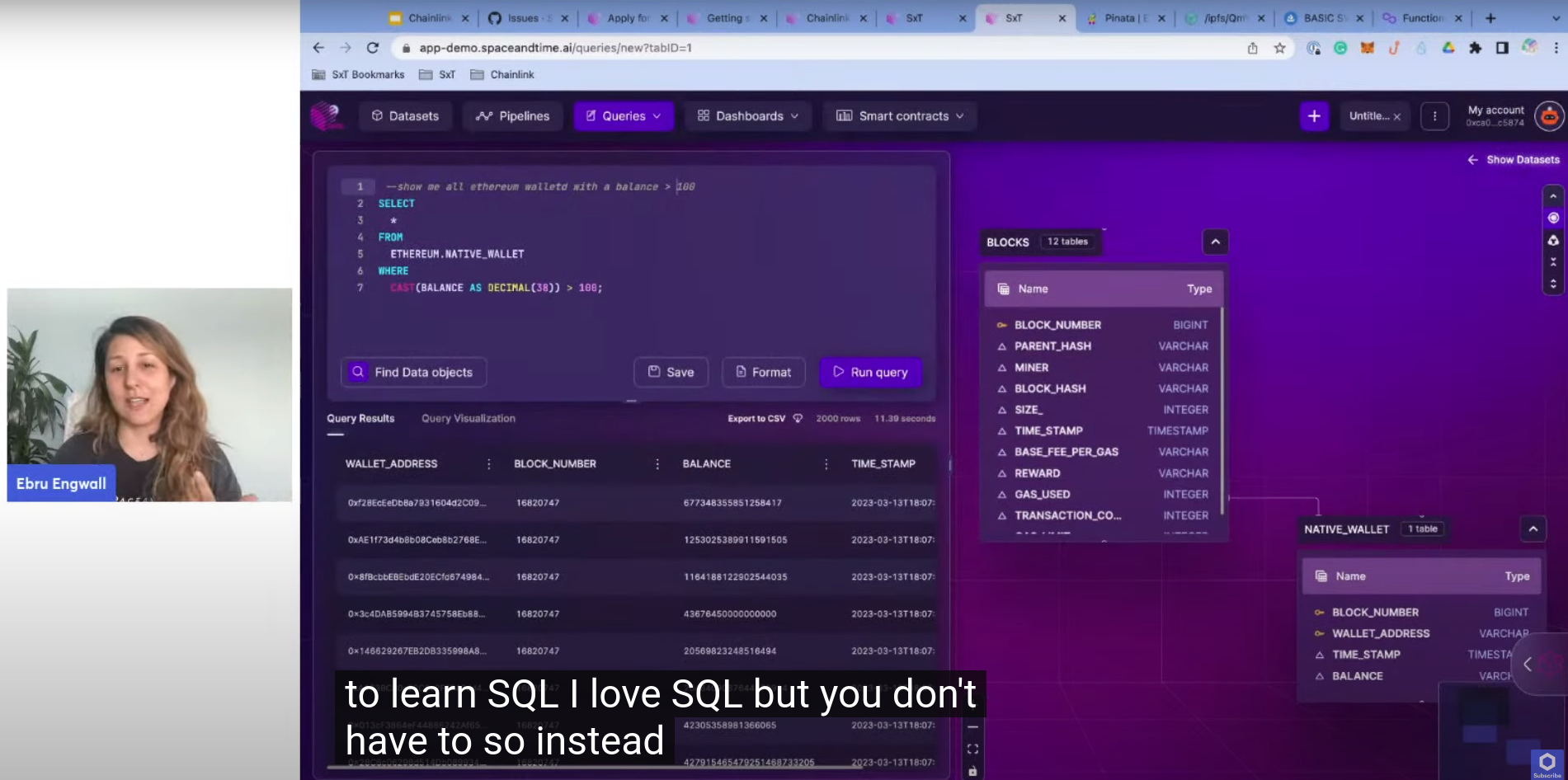The height and width of the screenshot is (780, 1568).
Task: Collapse the NATIVE_WALLET table card
Action: pyautogui.click(x=1533, y=529)
